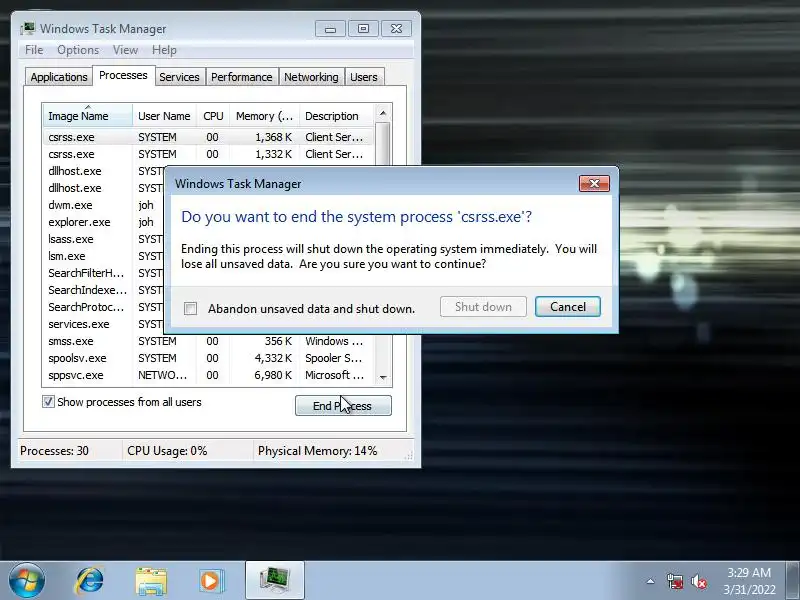Check Abandon unsaved data and shut down
800x600 pixels.
(190, 309)
